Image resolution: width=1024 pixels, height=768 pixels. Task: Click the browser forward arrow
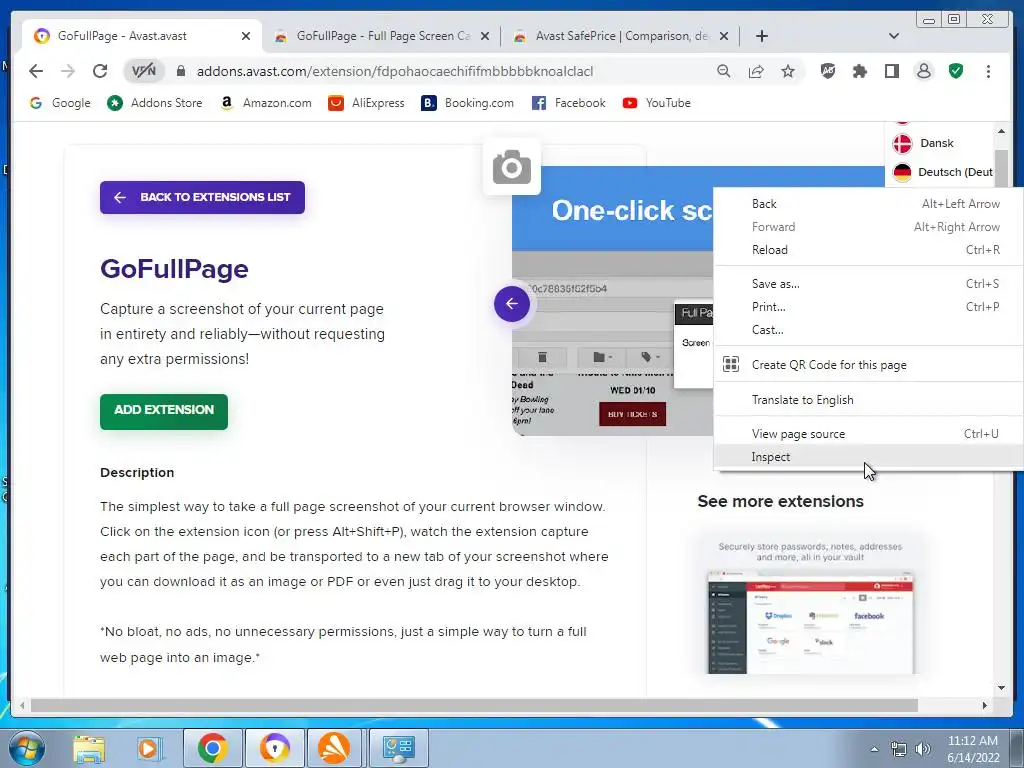[x=68, y=71]
